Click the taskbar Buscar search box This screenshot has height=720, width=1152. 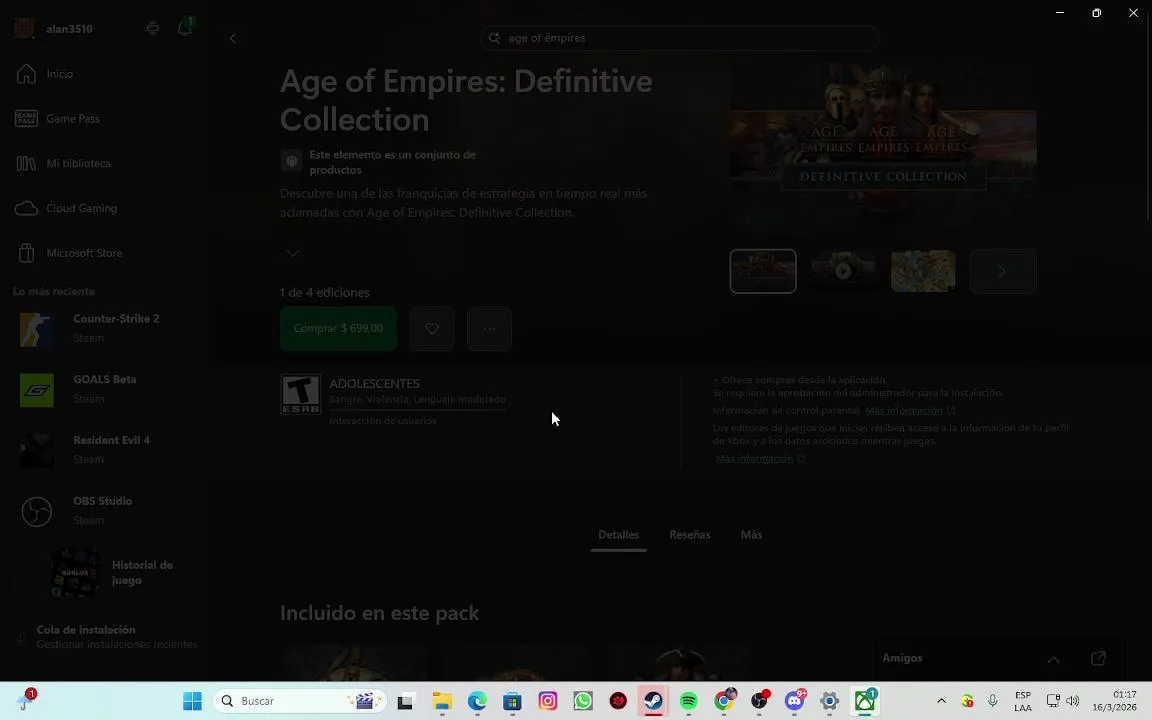pos(300,701)
